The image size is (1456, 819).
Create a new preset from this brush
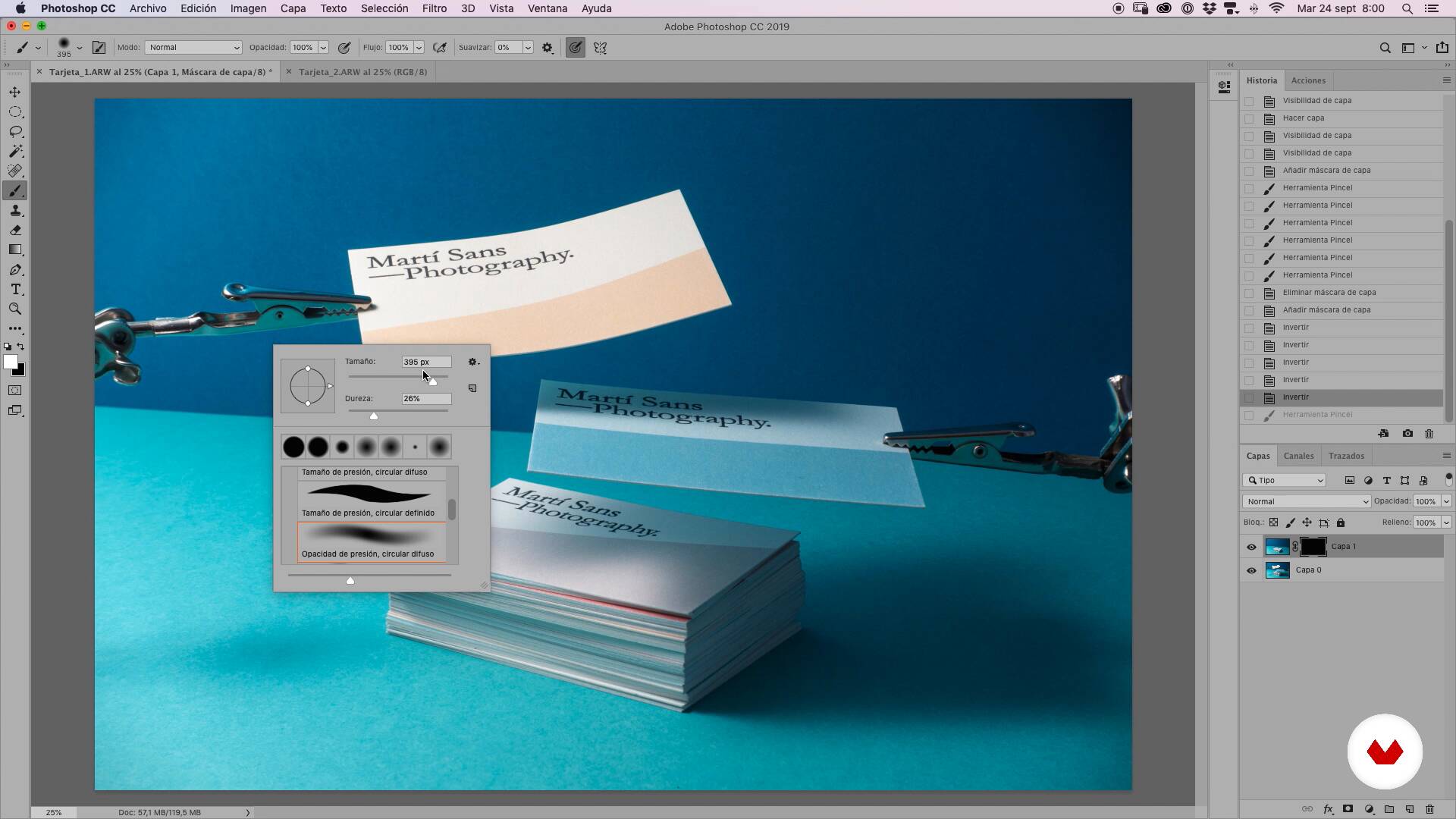[472, 388]
